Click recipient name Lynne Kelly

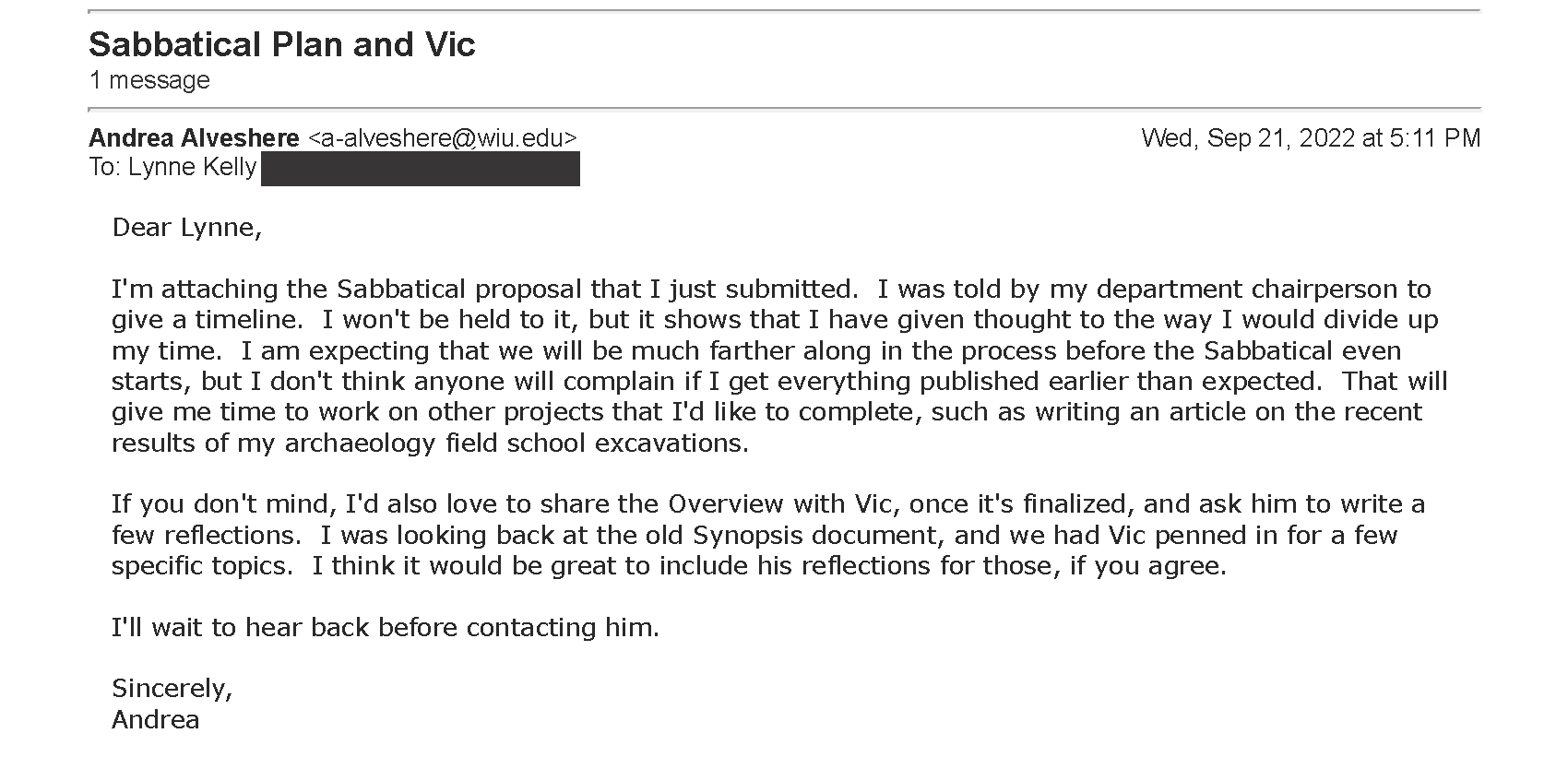point(192,167)
